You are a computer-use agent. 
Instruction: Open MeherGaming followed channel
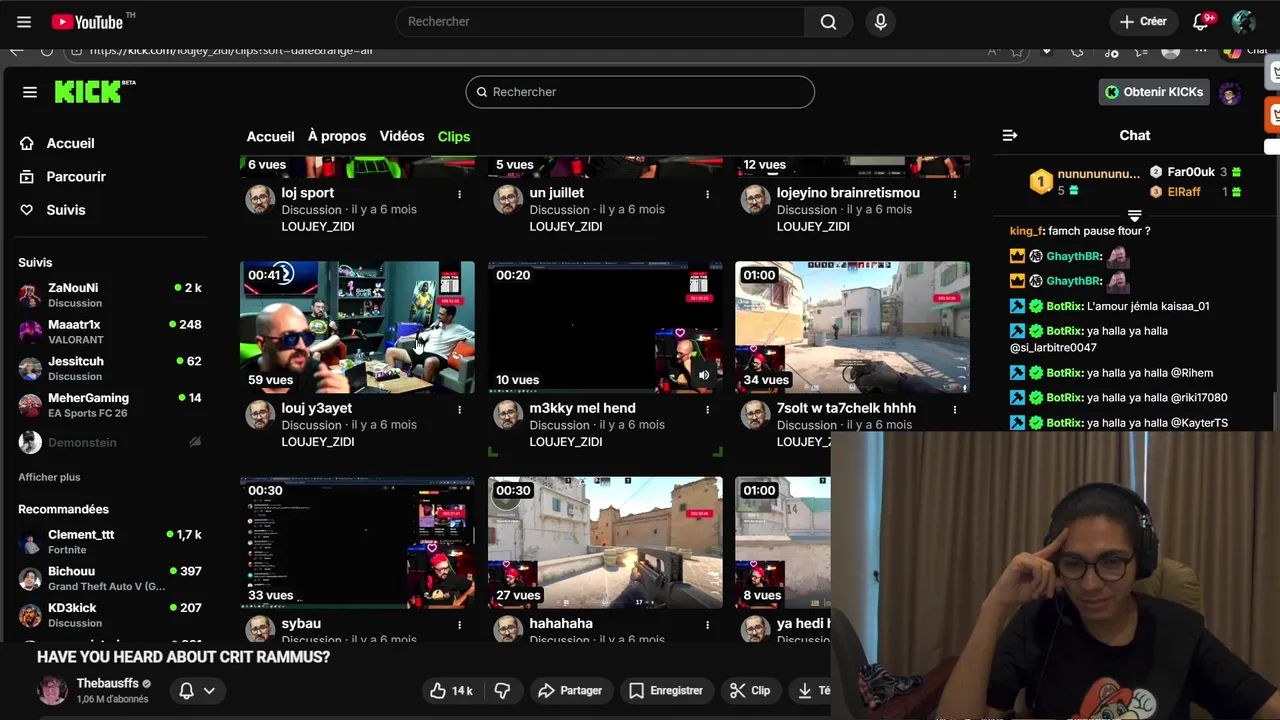point(110,405)
